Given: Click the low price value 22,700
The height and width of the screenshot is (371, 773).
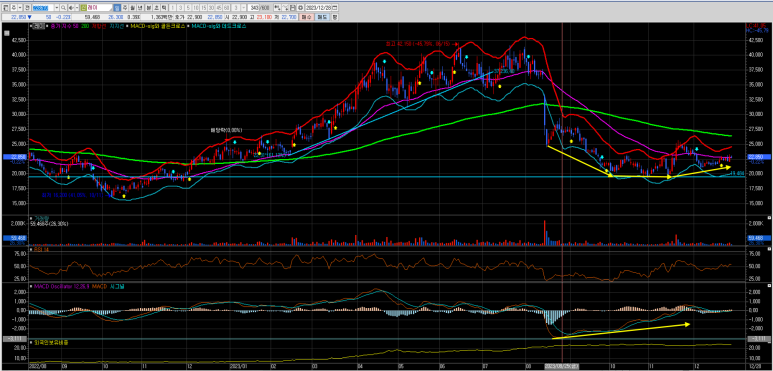Looking at the screenshot, I should point(288,17).
